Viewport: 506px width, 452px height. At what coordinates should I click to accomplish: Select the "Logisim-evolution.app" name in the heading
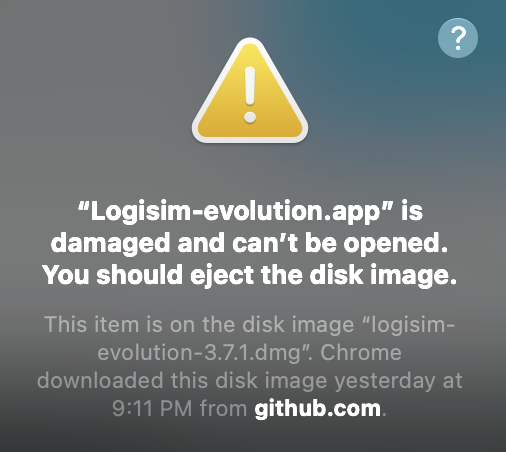tap(235, 211)
